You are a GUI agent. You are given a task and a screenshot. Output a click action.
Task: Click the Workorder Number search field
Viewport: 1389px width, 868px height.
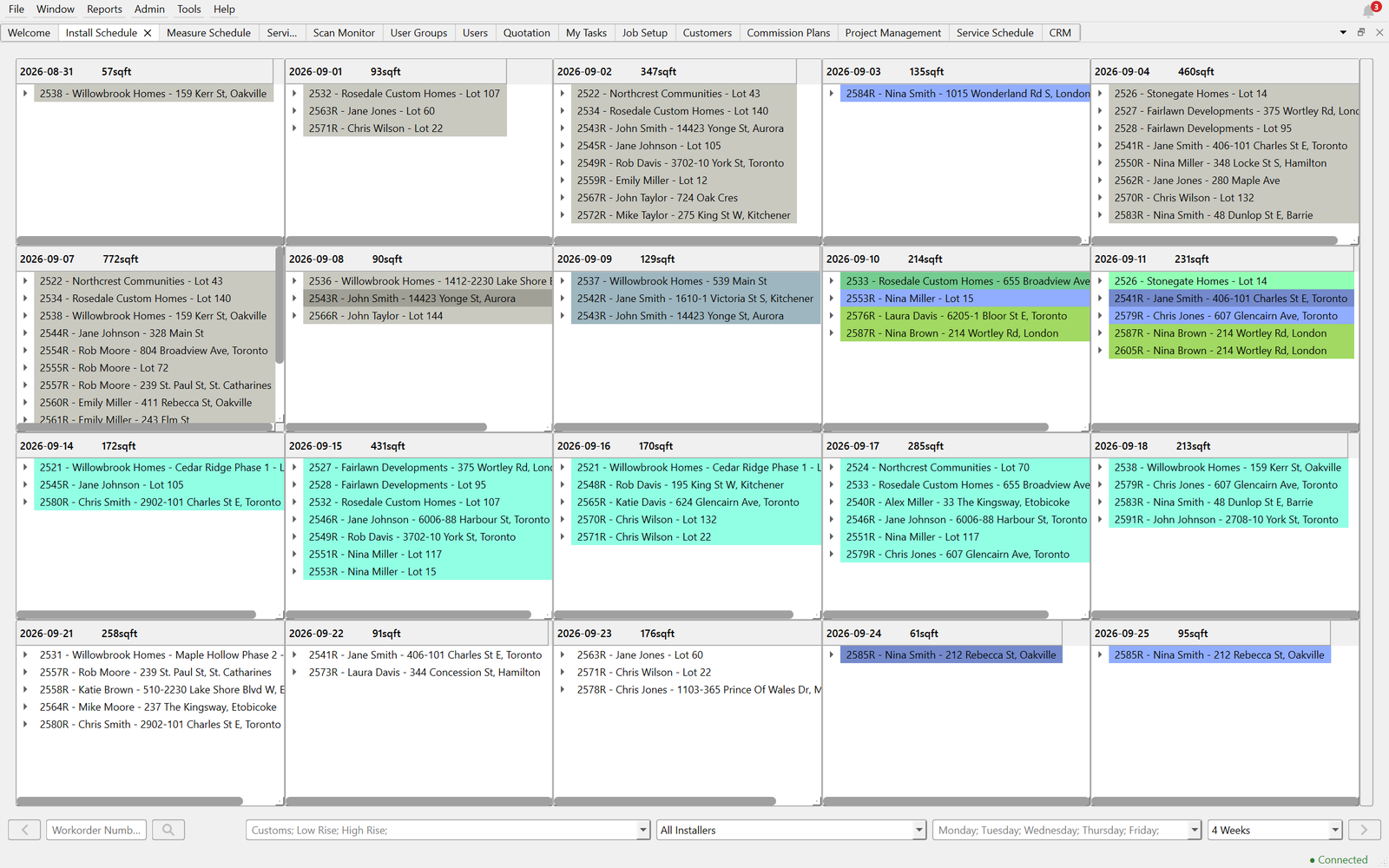pos(96,830)
